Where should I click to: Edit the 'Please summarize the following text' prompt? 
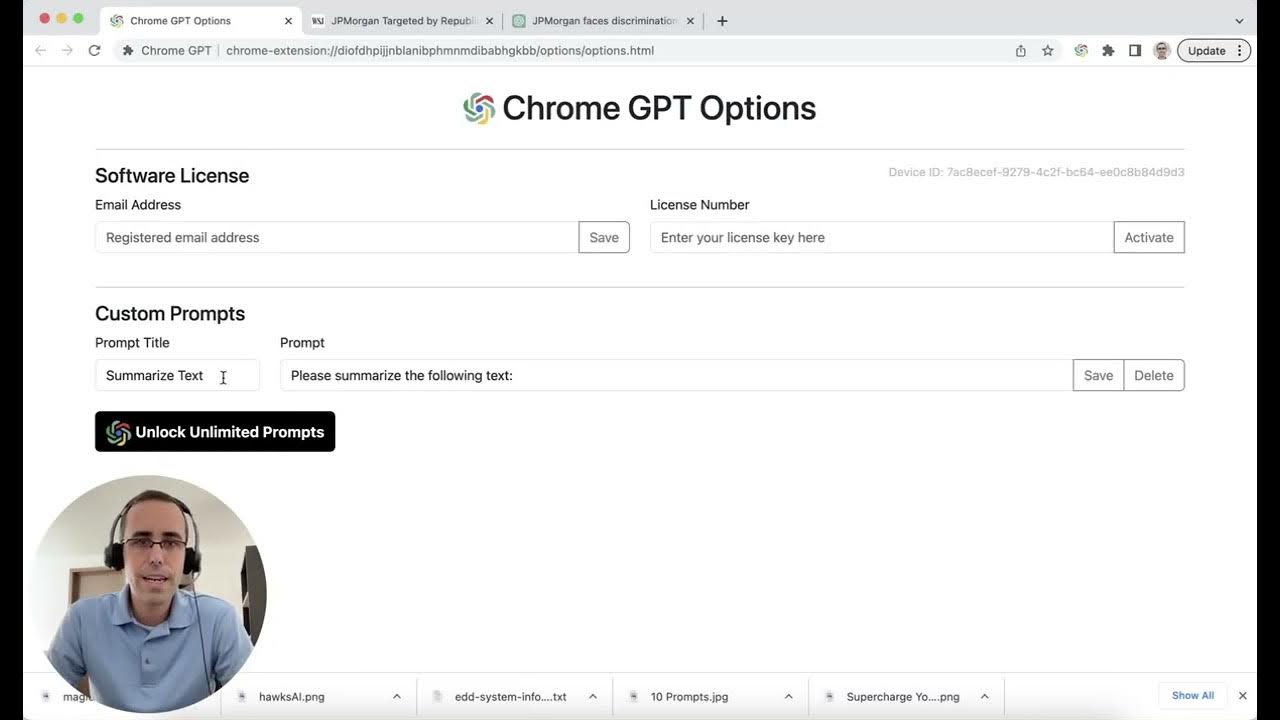click(676, 375)
